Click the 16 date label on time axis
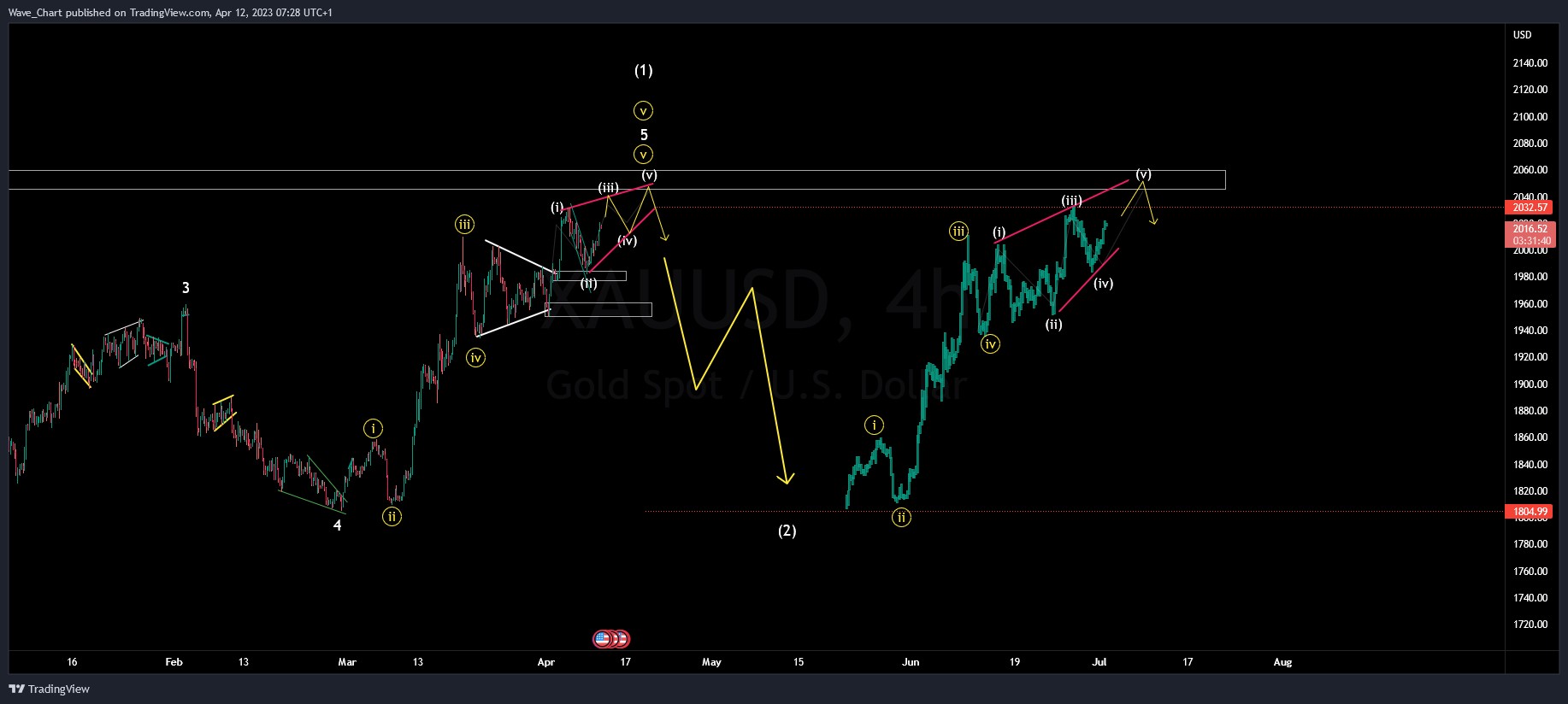Screen dimensions: 1568x704 [72, 662]
